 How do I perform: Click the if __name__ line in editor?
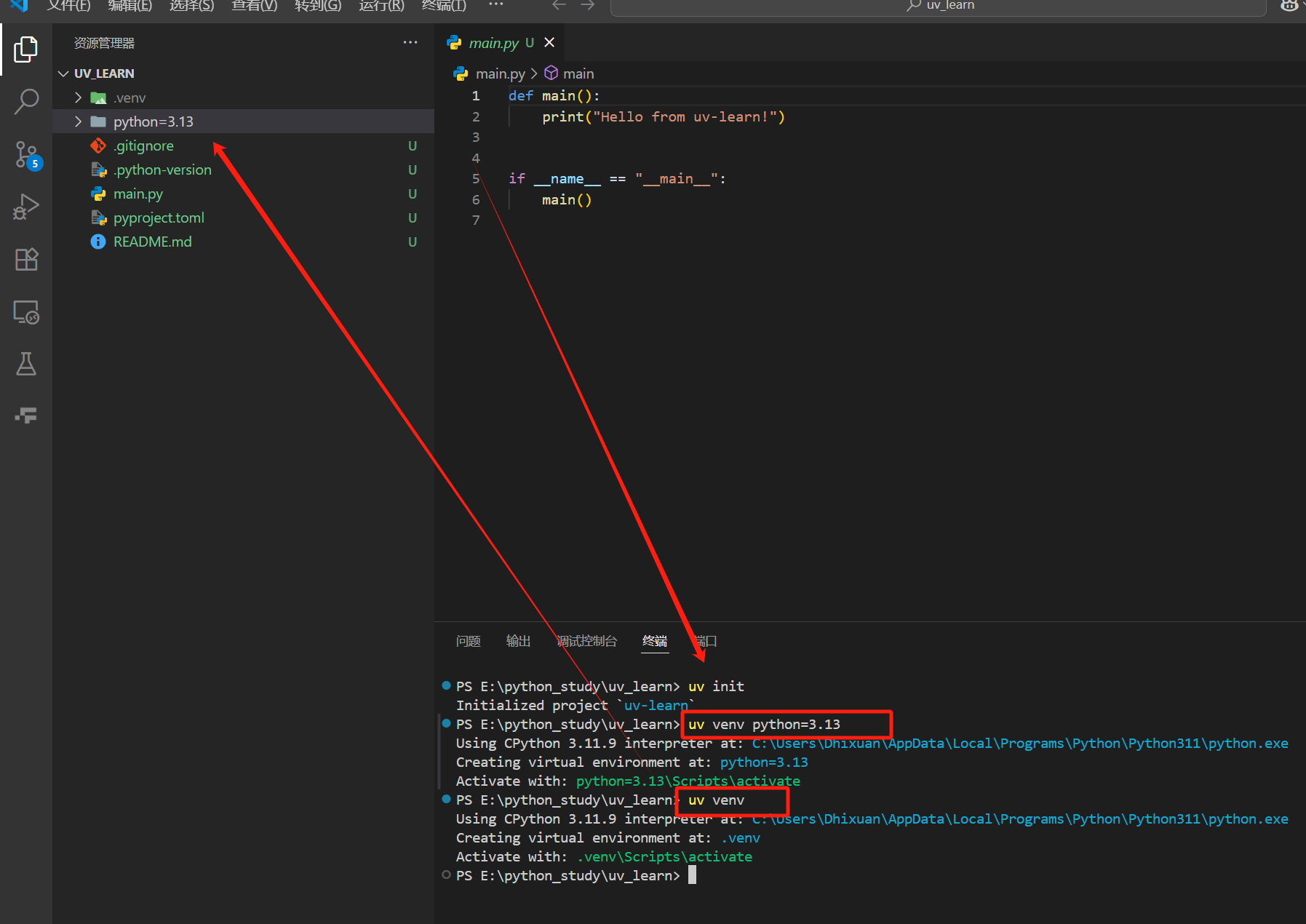click(x=617, y=178)
